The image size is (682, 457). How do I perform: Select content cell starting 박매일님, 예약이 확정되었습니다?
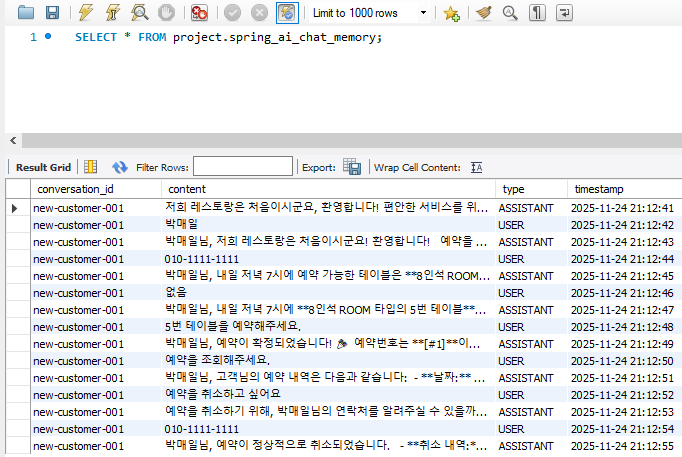tap(328, 344)
